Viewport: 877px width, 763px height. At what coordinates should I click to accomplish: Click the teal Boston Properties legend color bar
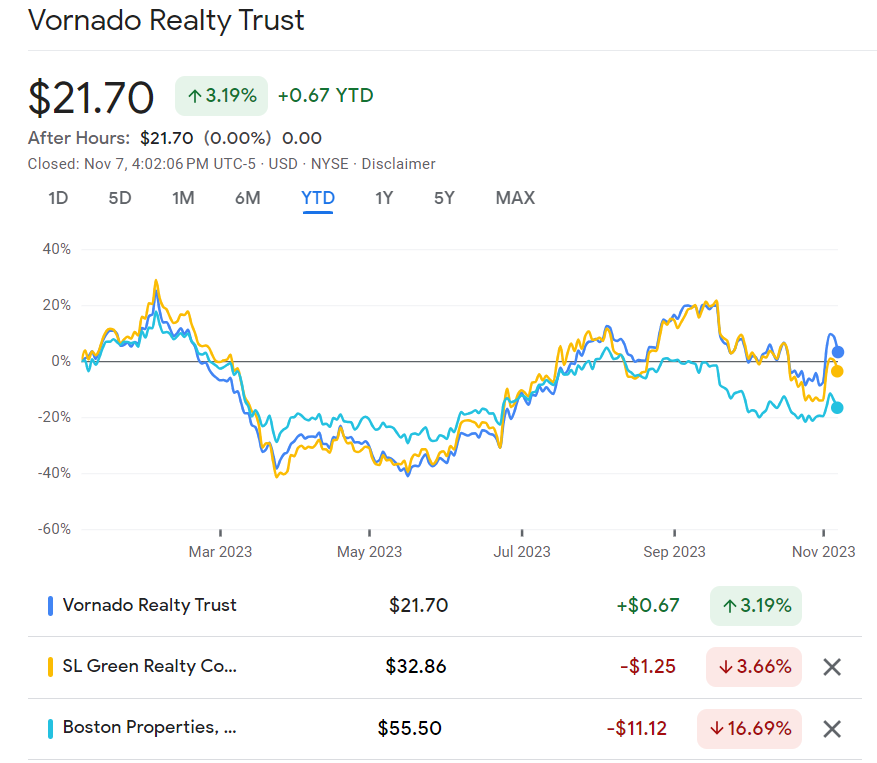[50, 728]
